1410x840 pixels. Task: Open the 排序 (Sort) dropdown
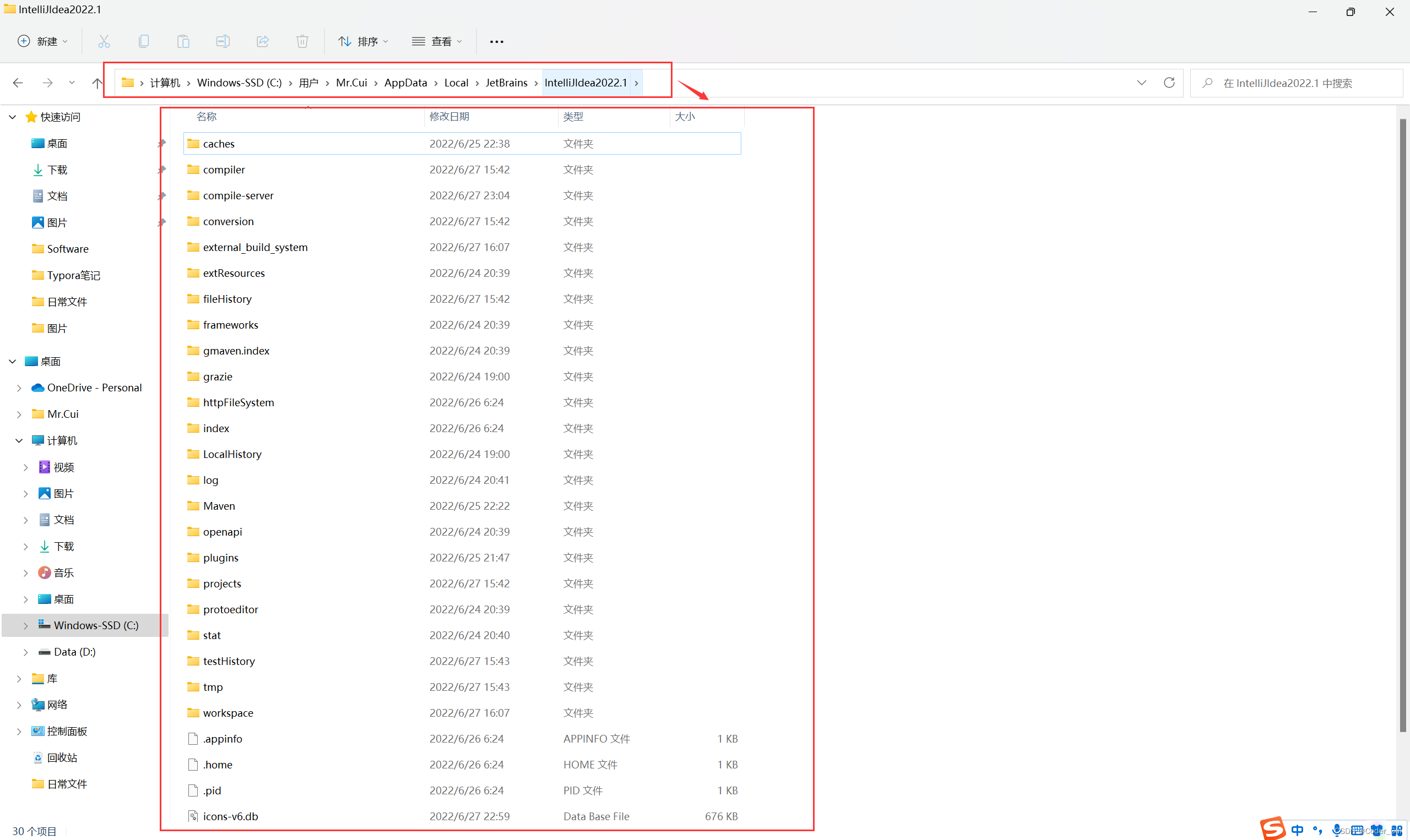[x=363, y=41]
